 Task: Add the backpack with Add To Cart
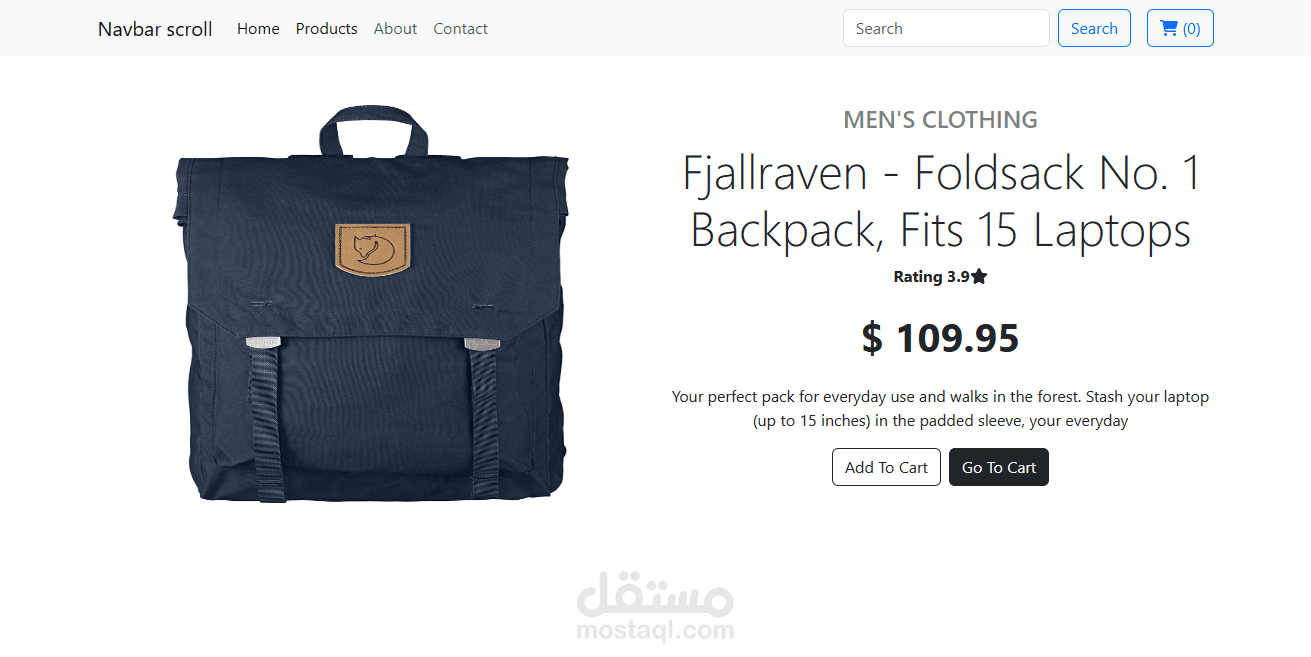(x=886, y=467)
